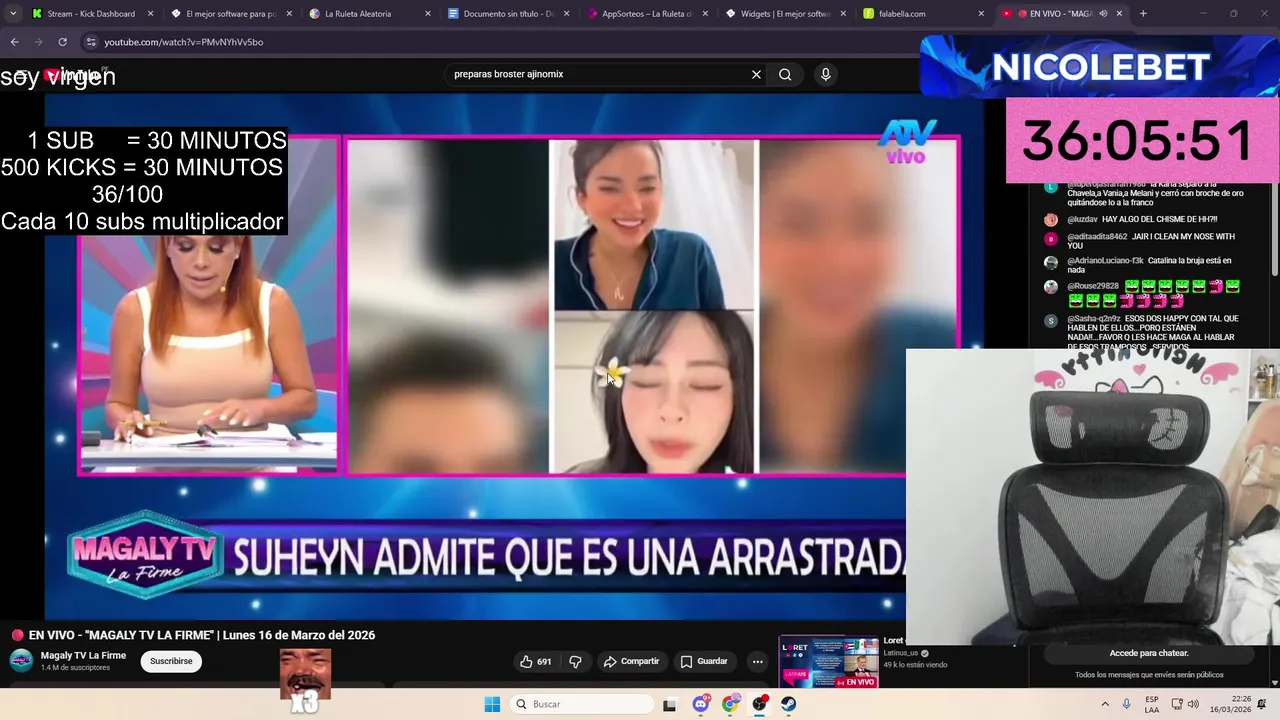This screenshot has width=1280, height=720.
Task: View site information in the address bar
Action: tap(91, 42)
